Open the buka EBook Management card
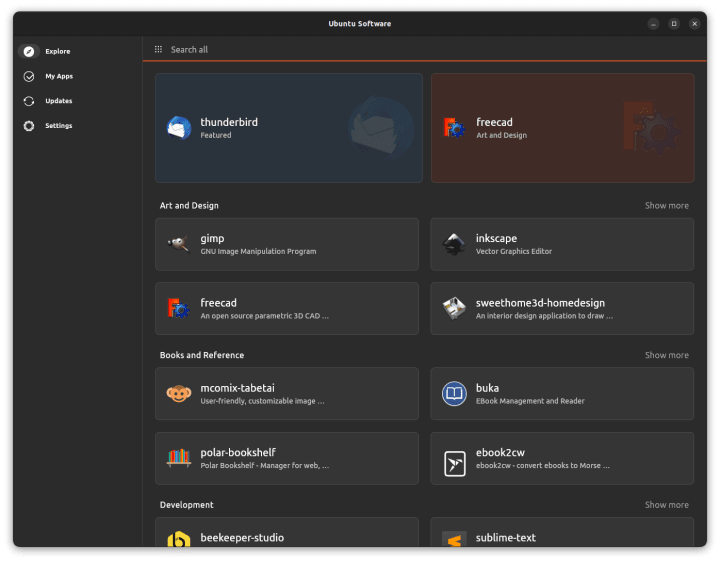The image size is (720, 561). (x=562, y=393)
